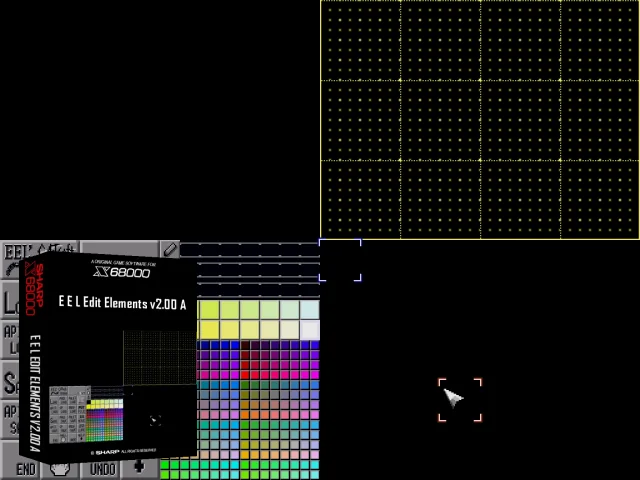Pick the dark maroon swatch in top palette row
The width and height of the screenshot is (640, 480).
pyautogui.click(x=245, y=345)
